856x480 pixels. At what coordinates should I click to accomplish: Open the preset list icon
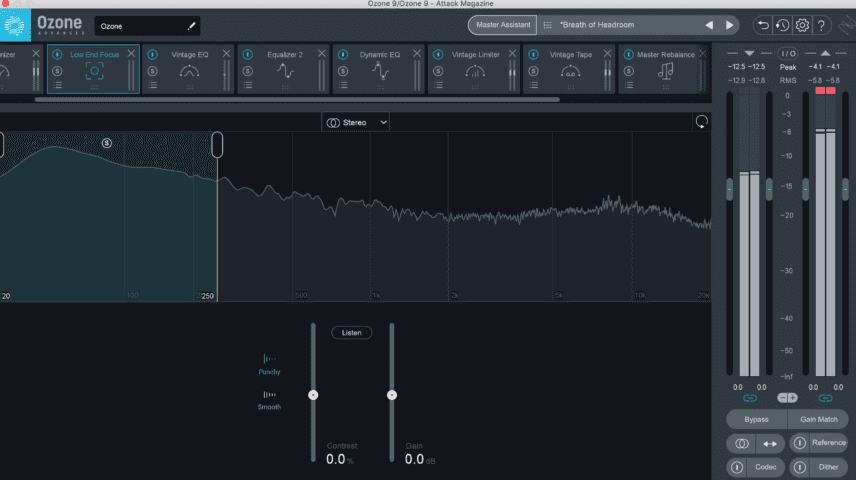548,25
